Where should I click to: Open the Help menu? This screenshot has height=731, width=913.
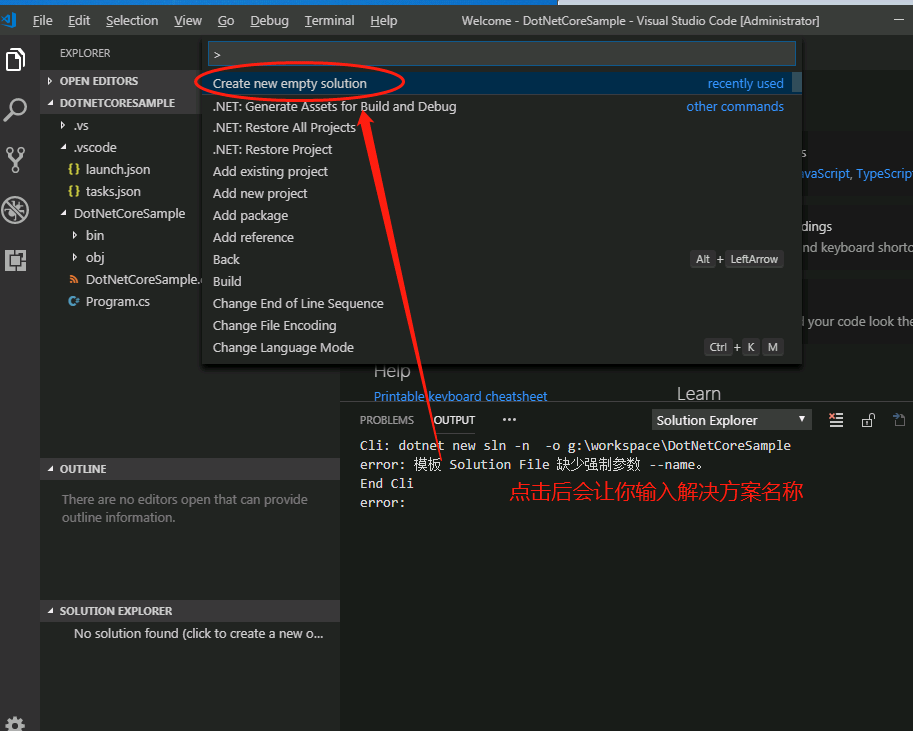coord(384,20)
